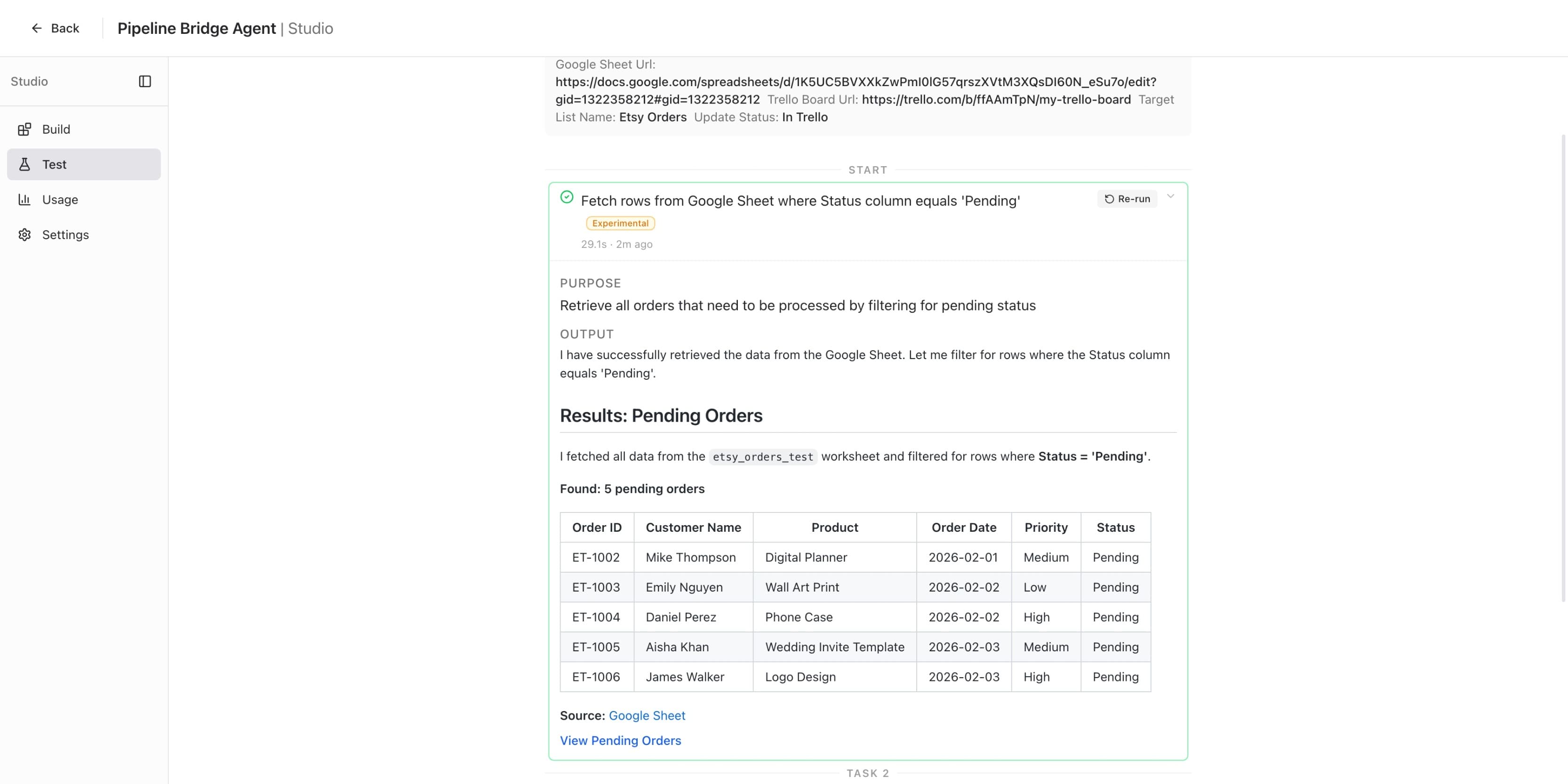Click the View Pending Orders link
This screenshot has height=784, width=1568.
click(x=620, y=740)
